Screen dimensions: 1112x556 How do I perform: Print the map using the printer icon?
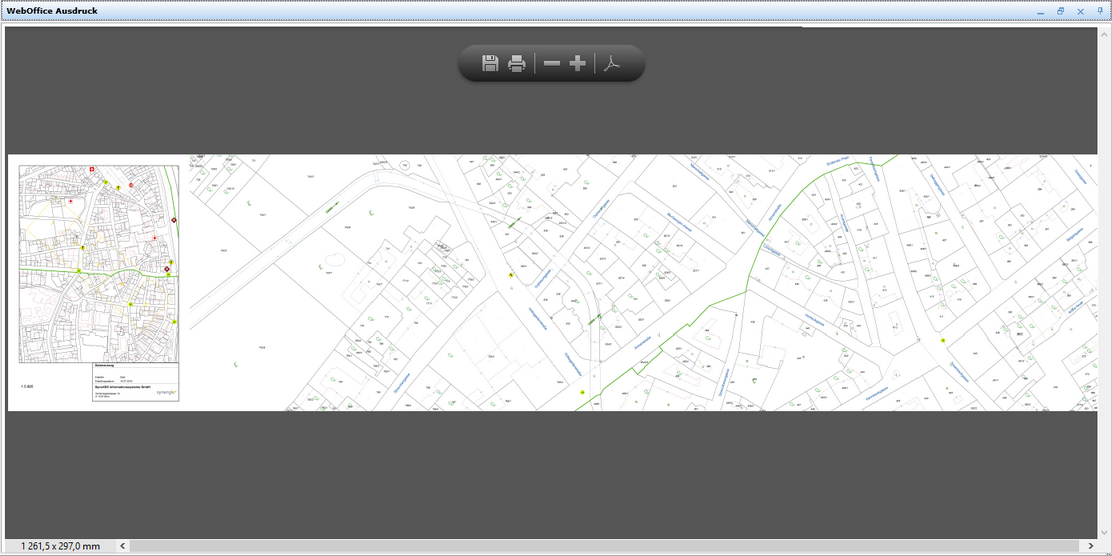517,64
